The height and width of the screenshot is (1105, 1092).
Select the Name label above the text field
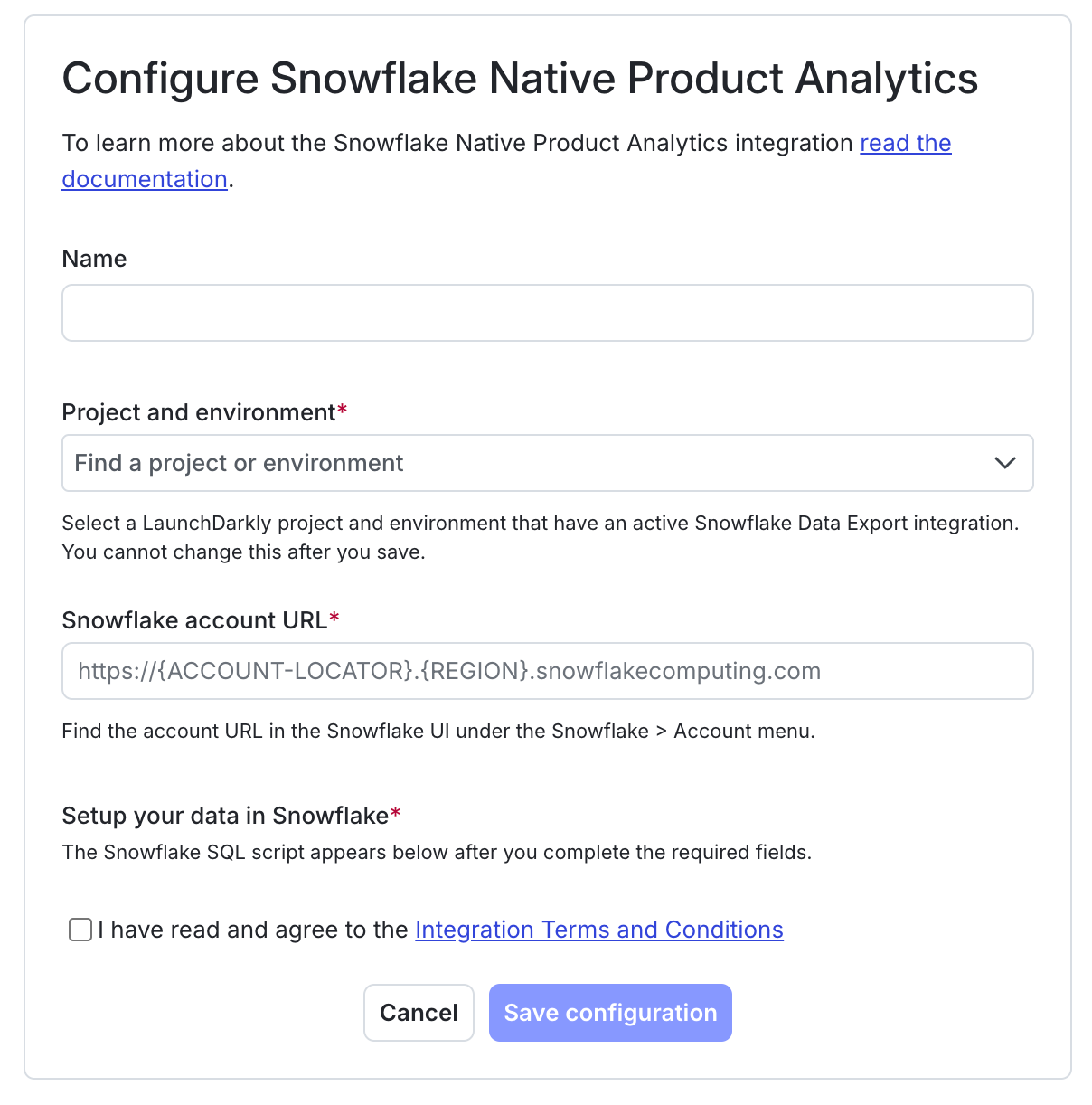pos(94,259)
